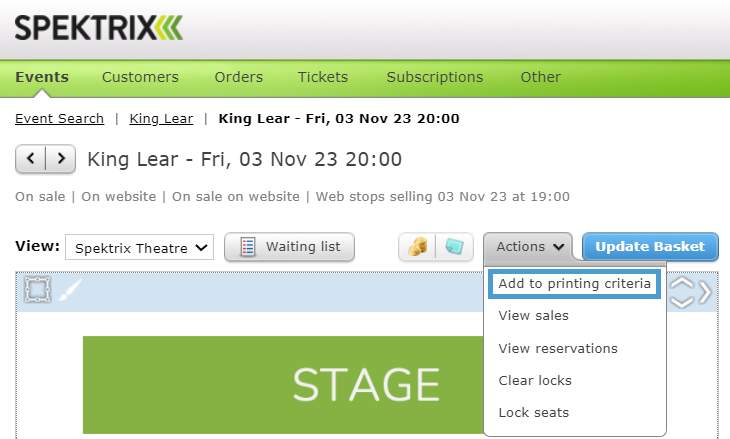Pan seating plan right with chevron

point(705,292)
